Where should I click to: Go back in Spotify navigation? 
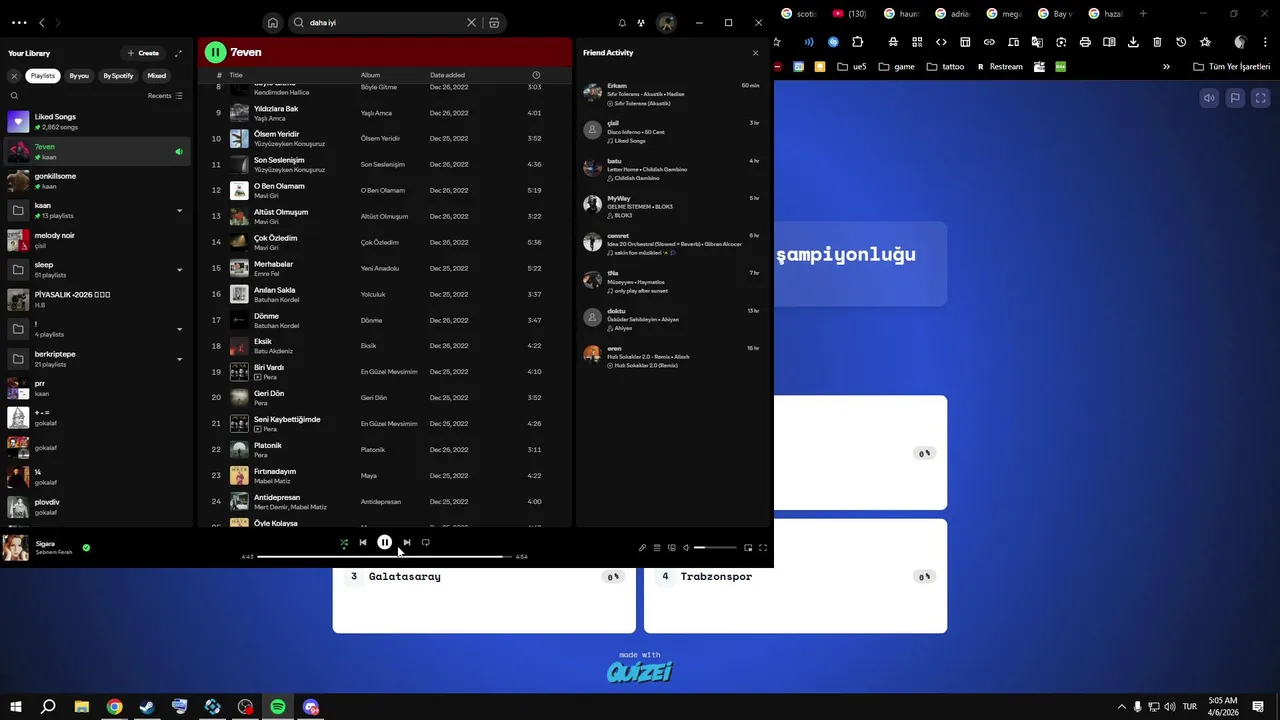[42, 22]
